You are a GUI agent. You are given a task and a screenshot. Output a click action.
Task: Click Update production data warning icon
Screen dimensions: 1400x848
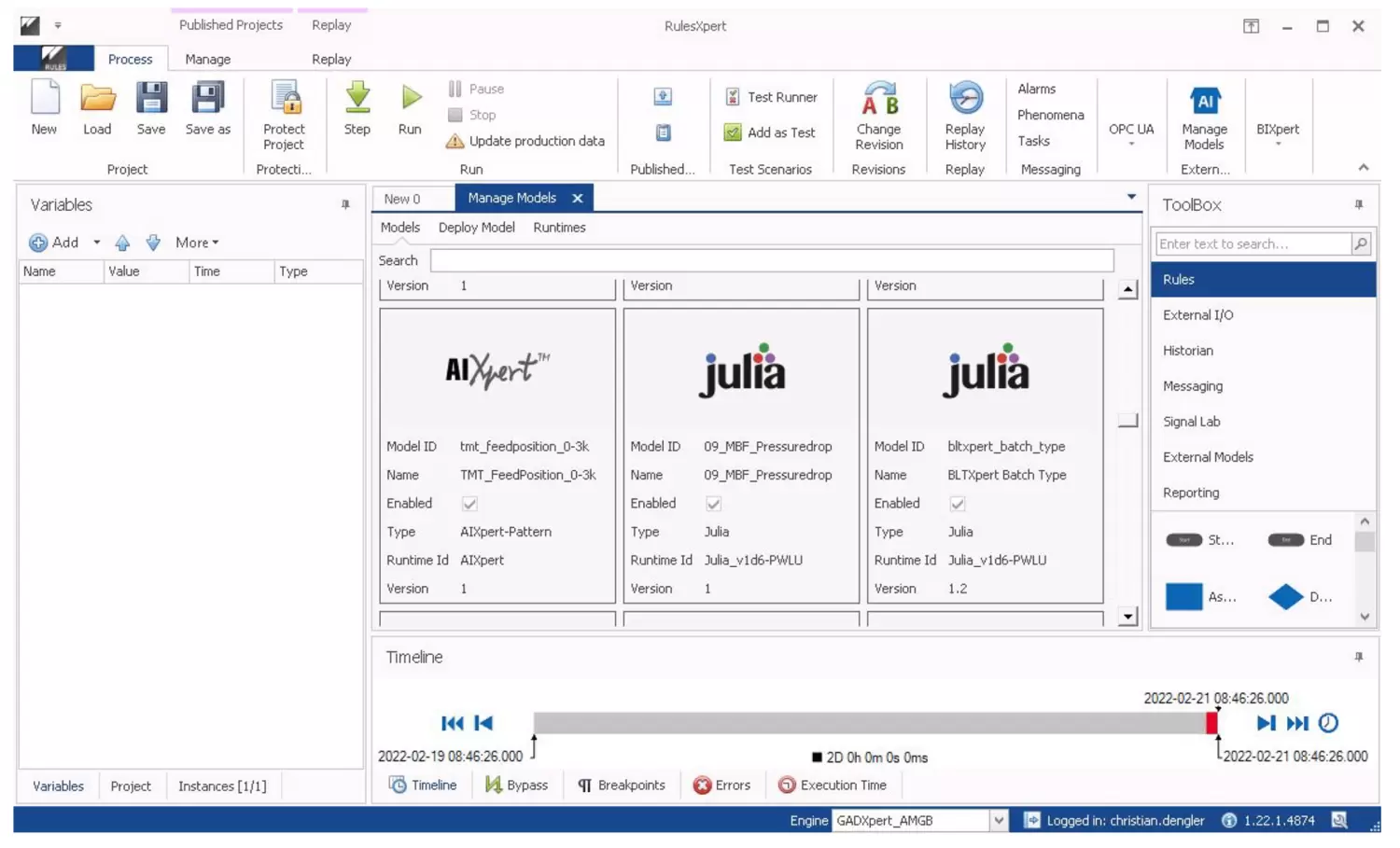point(455,141)
